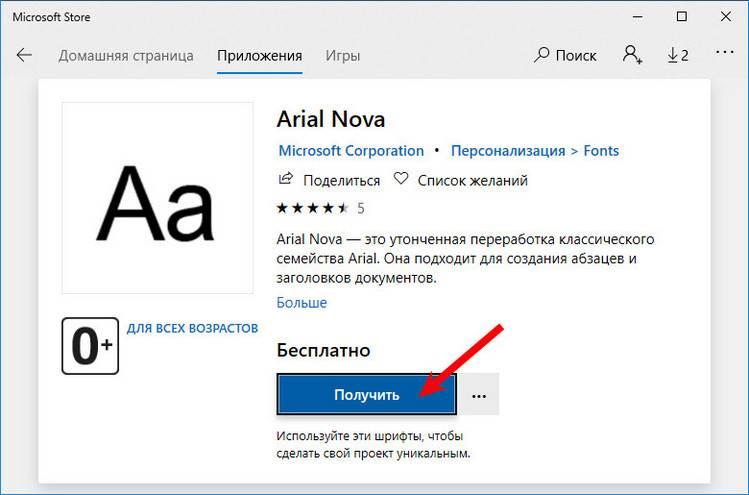The height and width of the screenshot is (495, 749).
Task: Switch to the Игры tab
Action: (x=343, y=56)
